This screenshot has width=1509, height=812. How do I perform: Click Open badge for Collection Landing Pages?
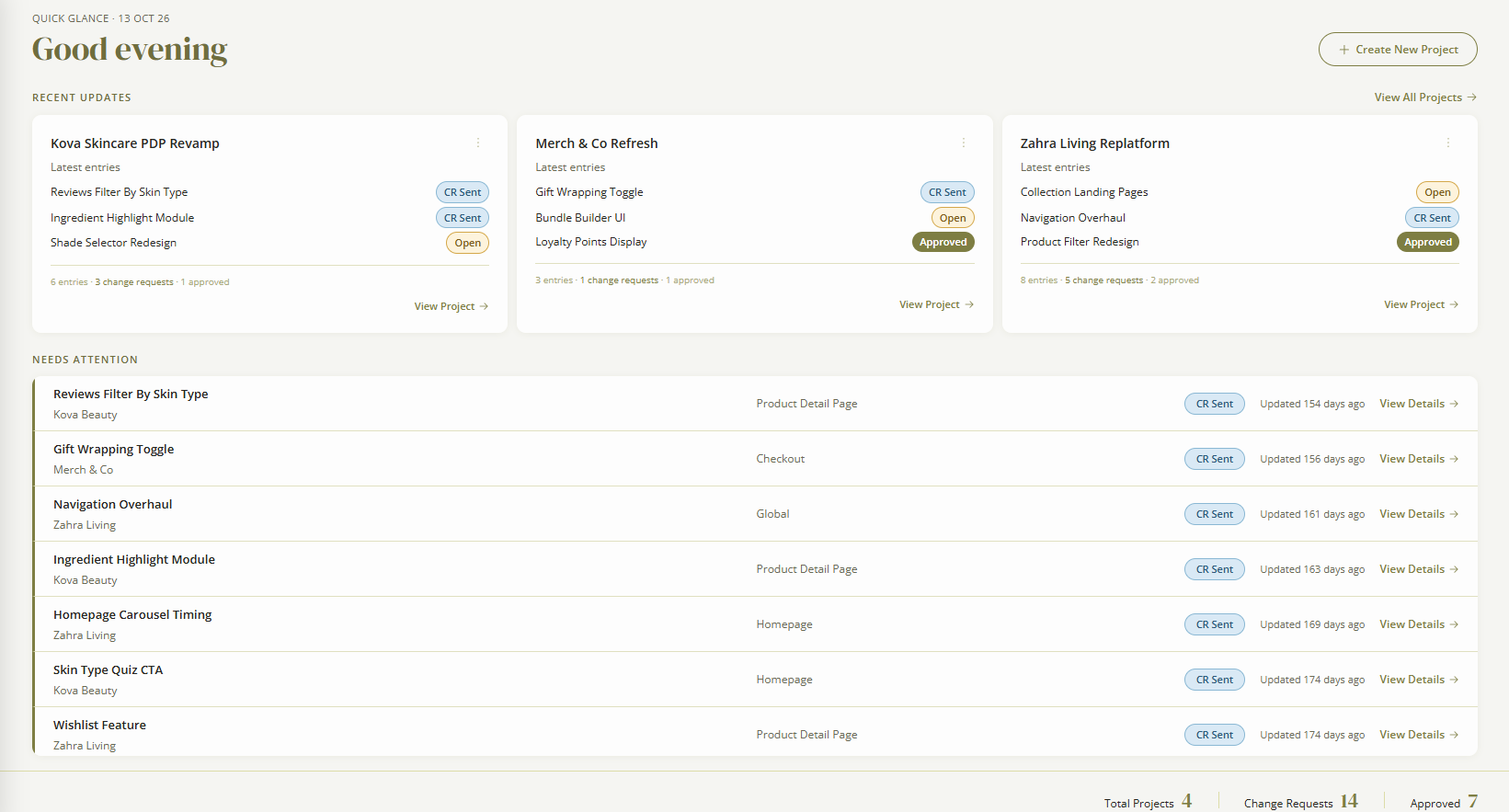(1437, 192)
